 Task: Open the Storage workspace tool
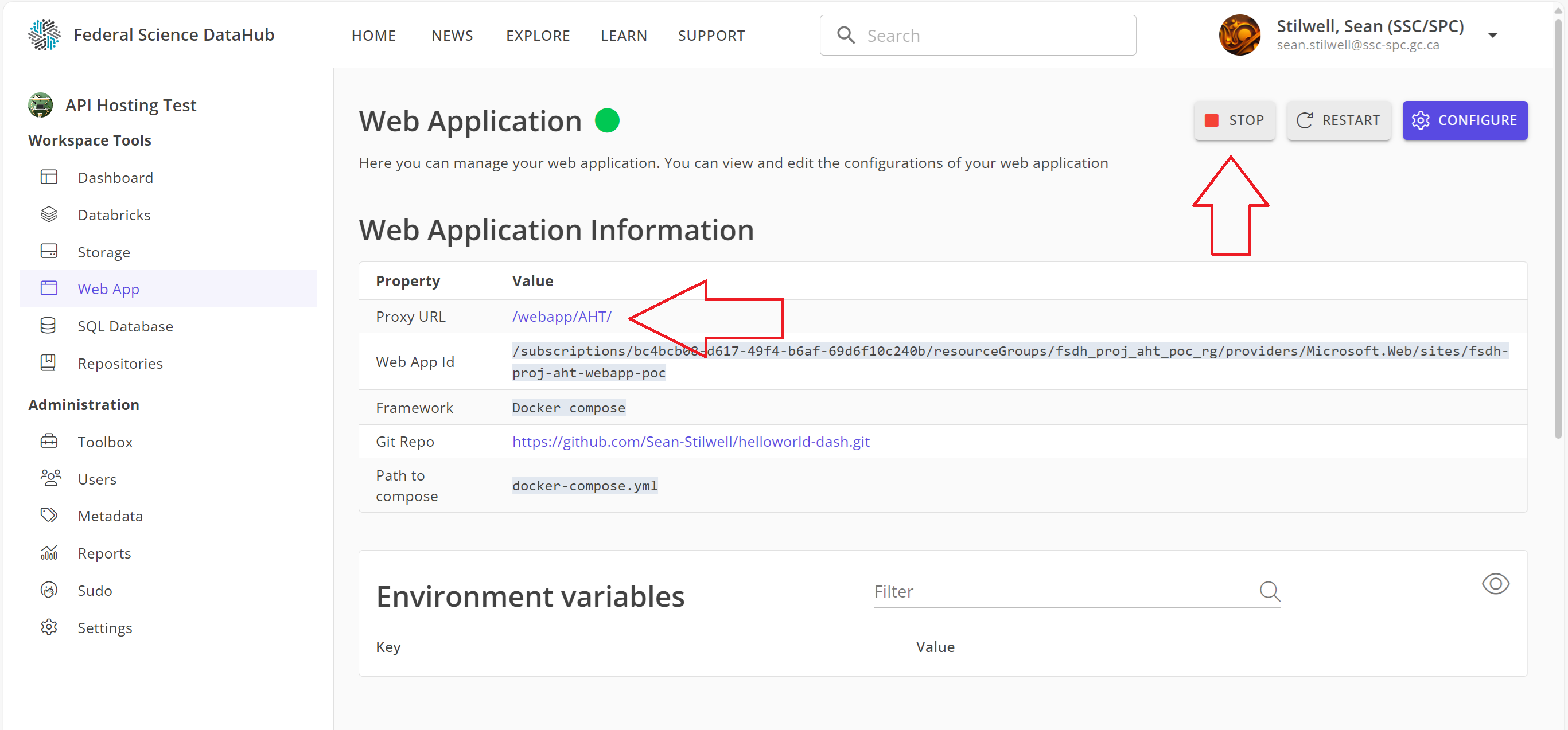tap(103, 251)
